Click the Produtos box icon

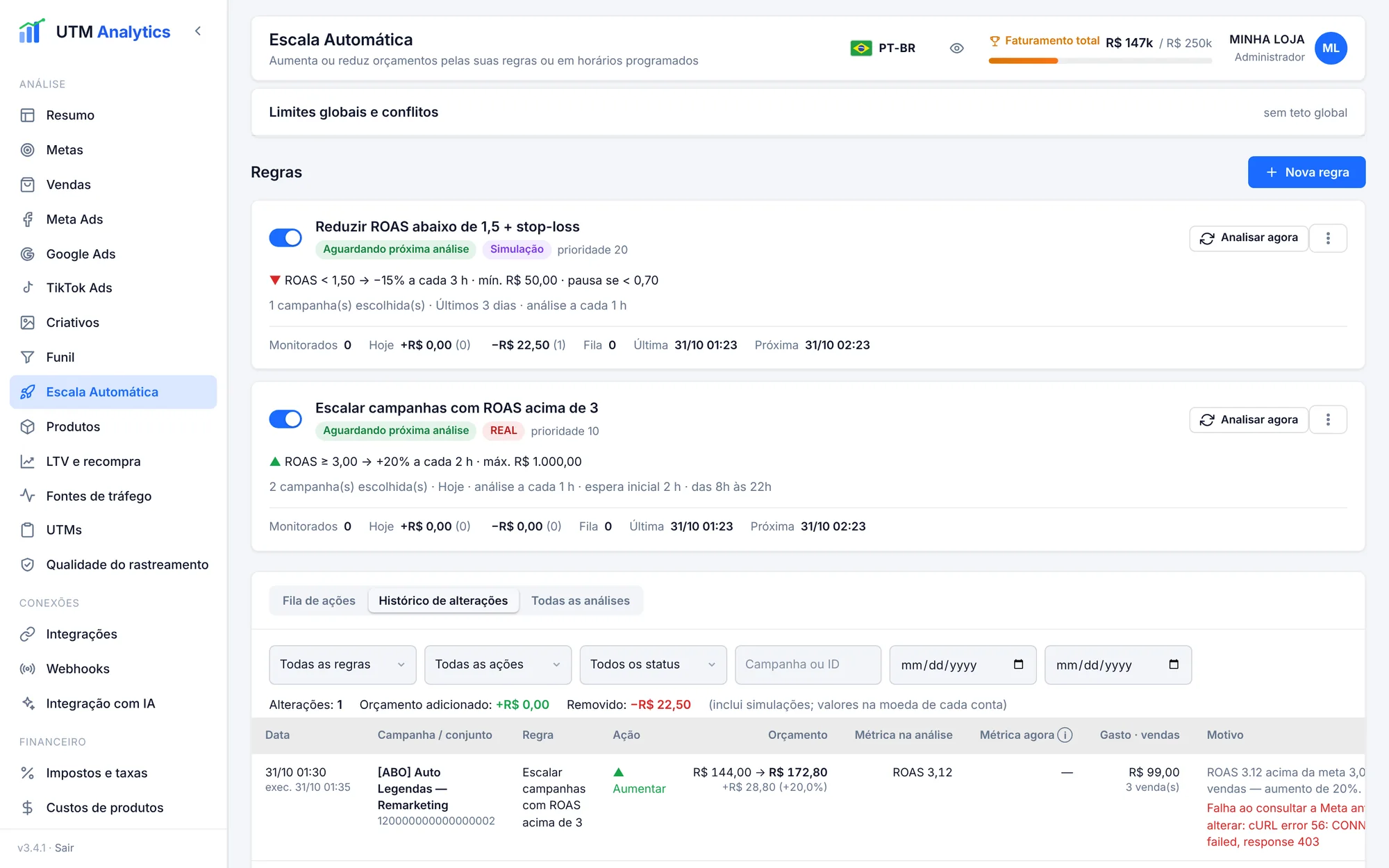(28, 426)
